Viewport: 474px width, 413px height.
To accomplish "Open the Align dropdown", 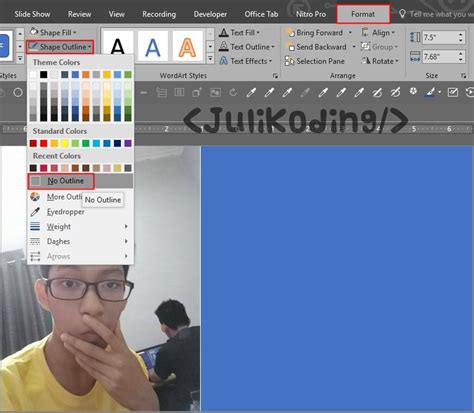I will point(378,33).
